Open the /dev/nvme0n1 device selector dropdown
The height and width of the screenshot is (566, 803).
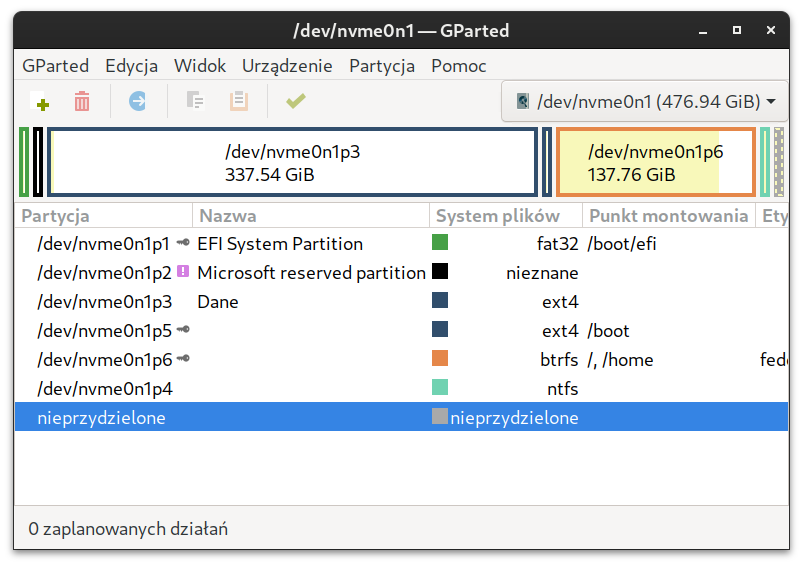pyautogui.click(x=647, y=101)
